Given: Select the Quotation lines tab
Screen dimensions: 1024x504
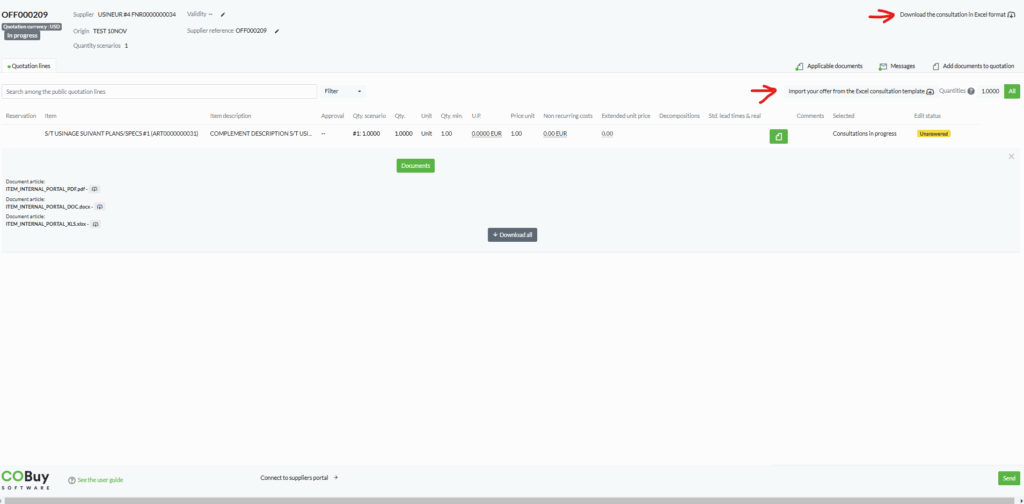Looking at the screenshot, I should pos(30,66).
